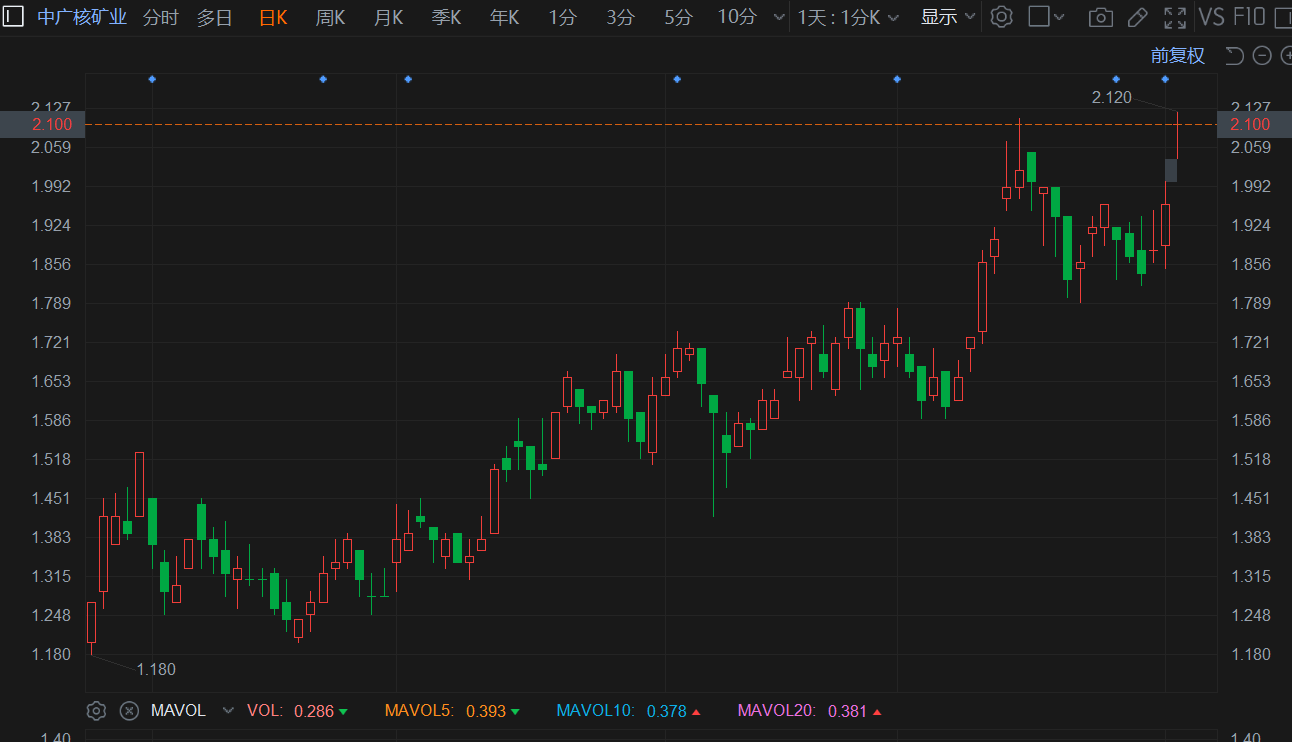Zoom out chart with minus icon

(x=1262, y=56)
